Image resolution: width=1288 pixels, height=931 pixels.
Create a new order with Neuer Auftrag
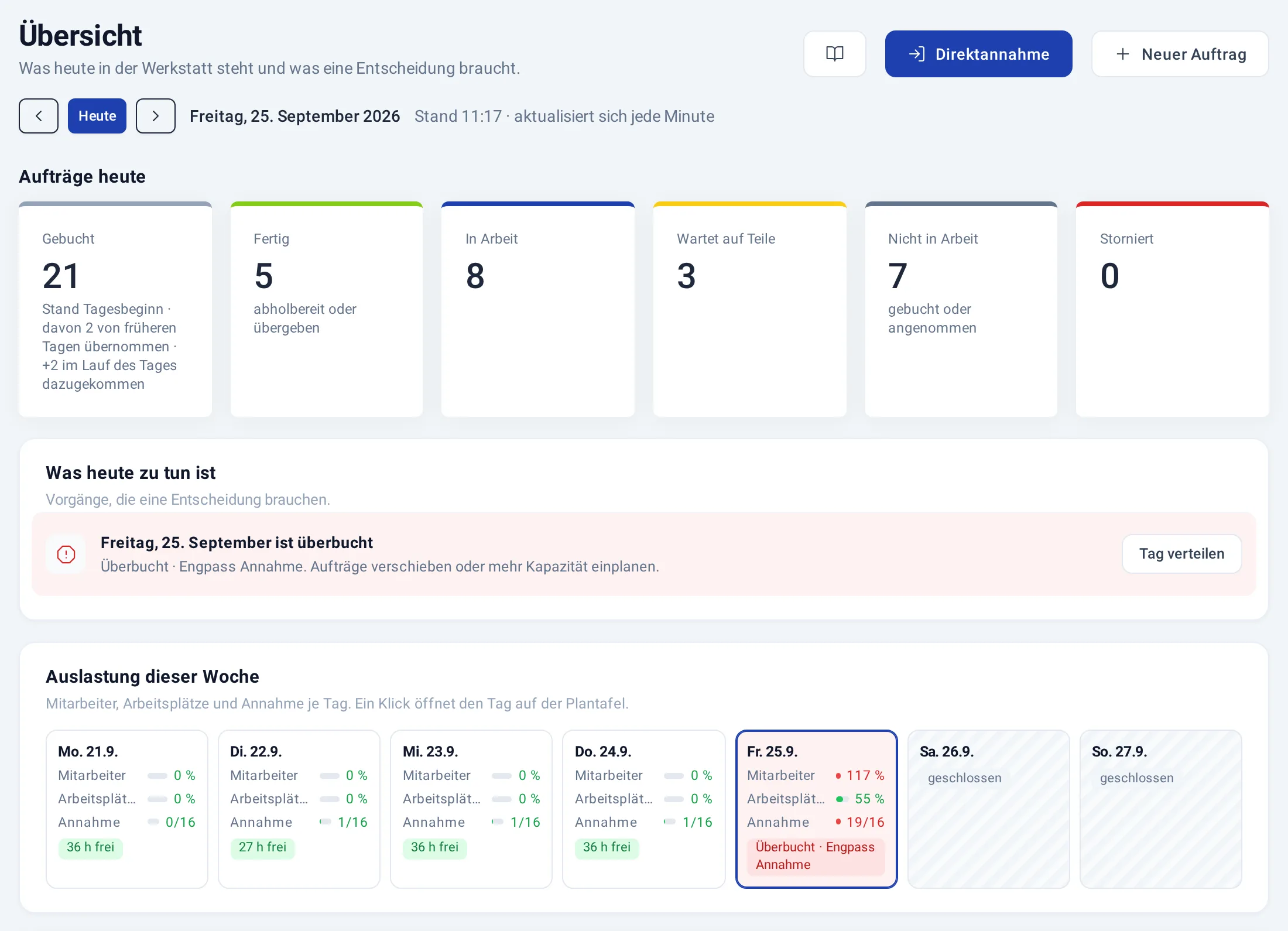tap(1180, 54)
